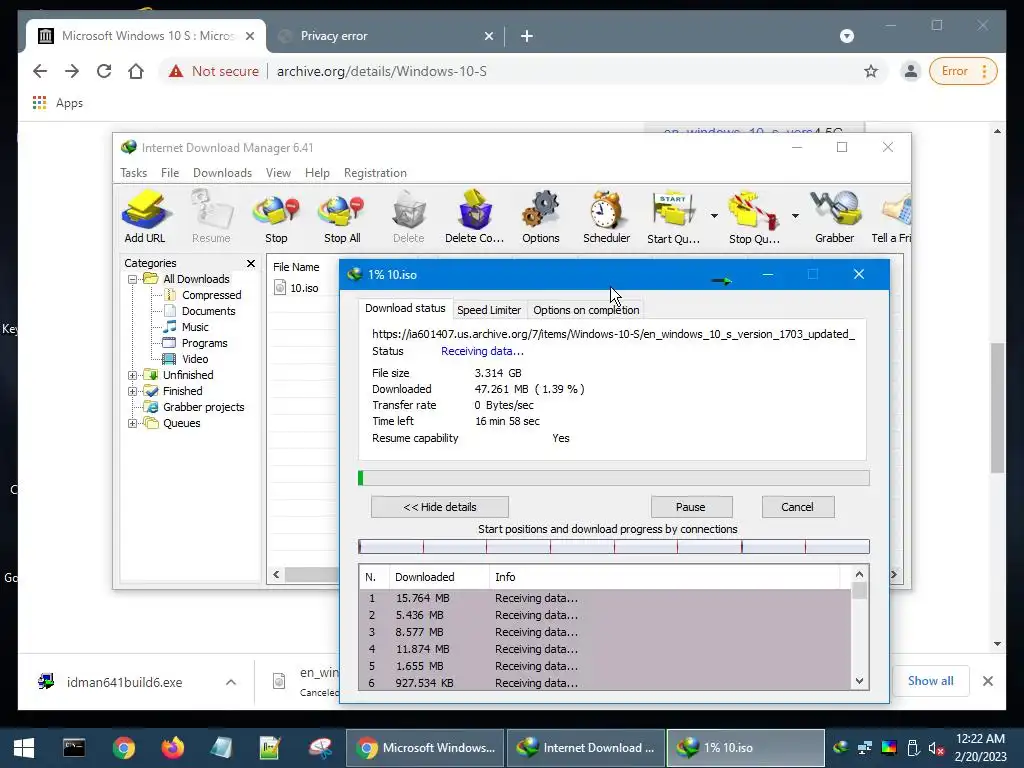1024x768 pixels.
Task: Click the connections progress segment bar
Action: pos(614,547)
